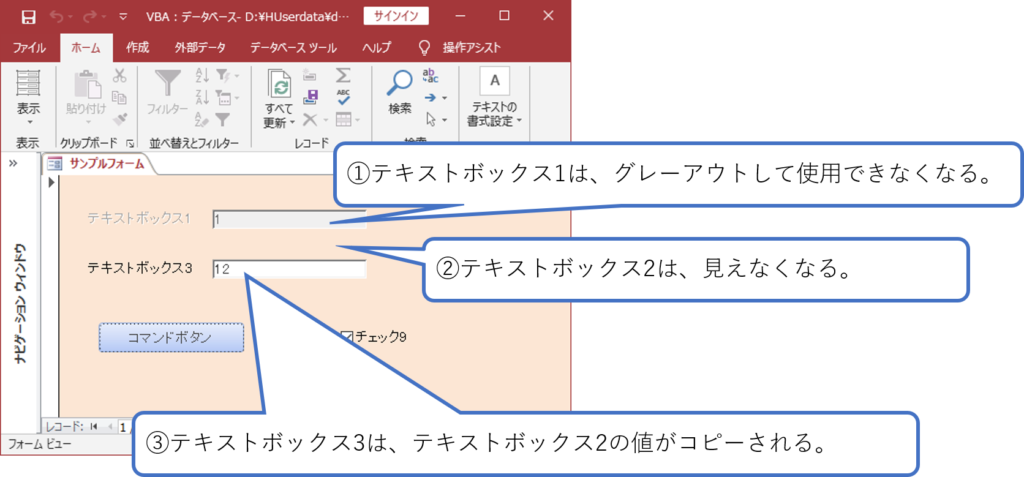This screenshot has width=1024, height=477.
Task: Click the テキストボックス1 input field
Action: [289, 220]
